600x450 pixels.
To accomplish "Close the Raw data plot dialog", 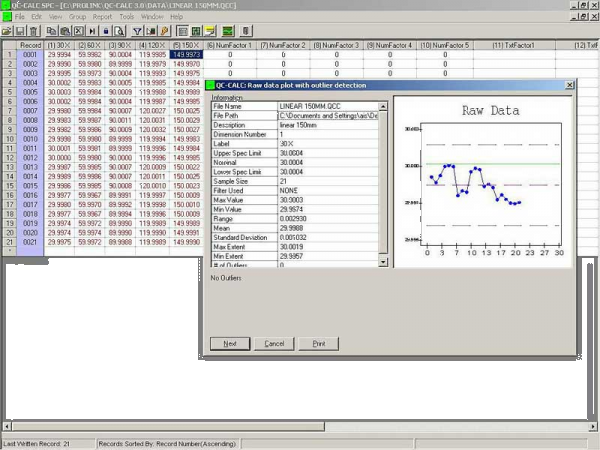I will (570, 86).
